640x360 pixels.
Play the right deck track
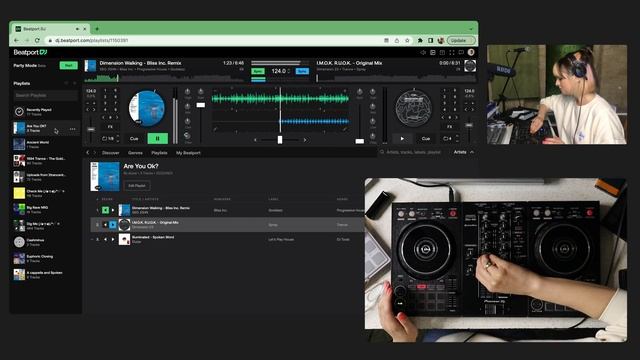coord(402,139)
